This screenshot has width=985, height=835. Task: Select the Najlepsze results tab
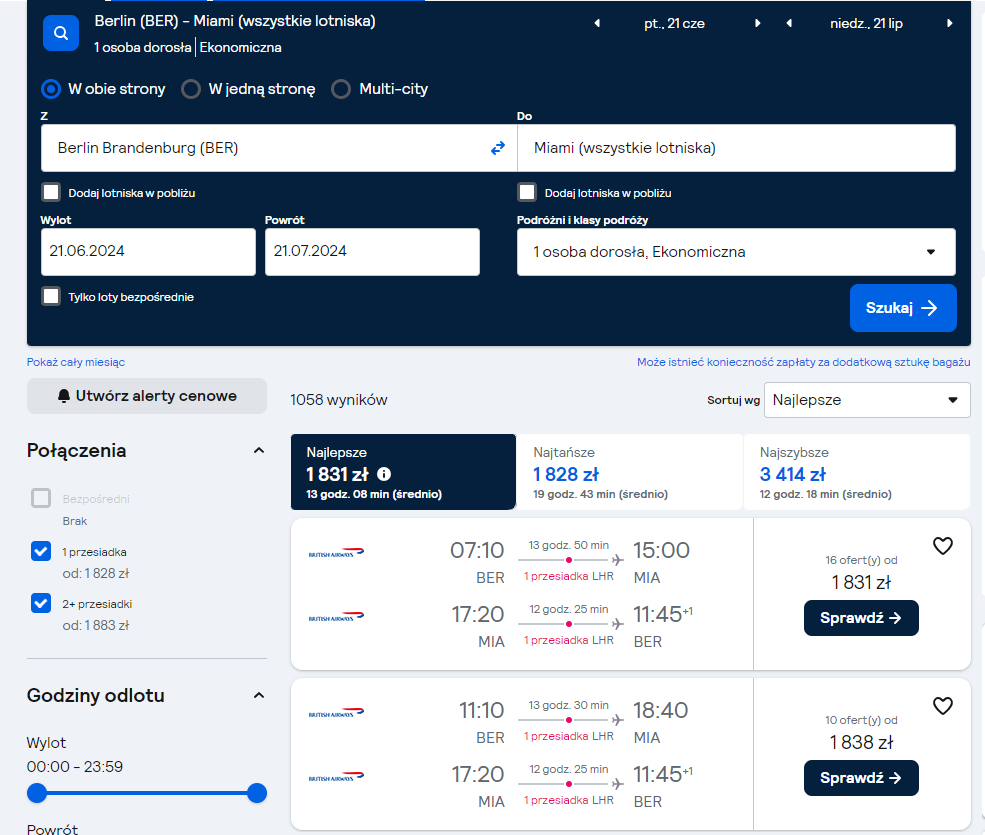[403, 472]
